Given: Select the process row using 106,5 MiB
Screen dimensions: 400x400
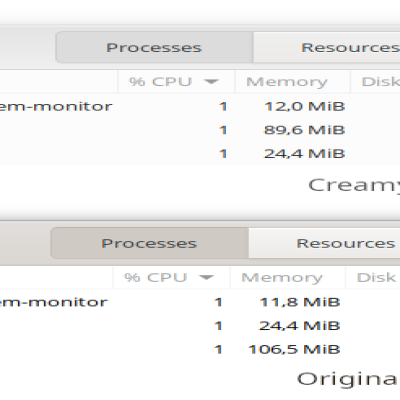Looking at the screenshot, I should [x=200, y=349].
